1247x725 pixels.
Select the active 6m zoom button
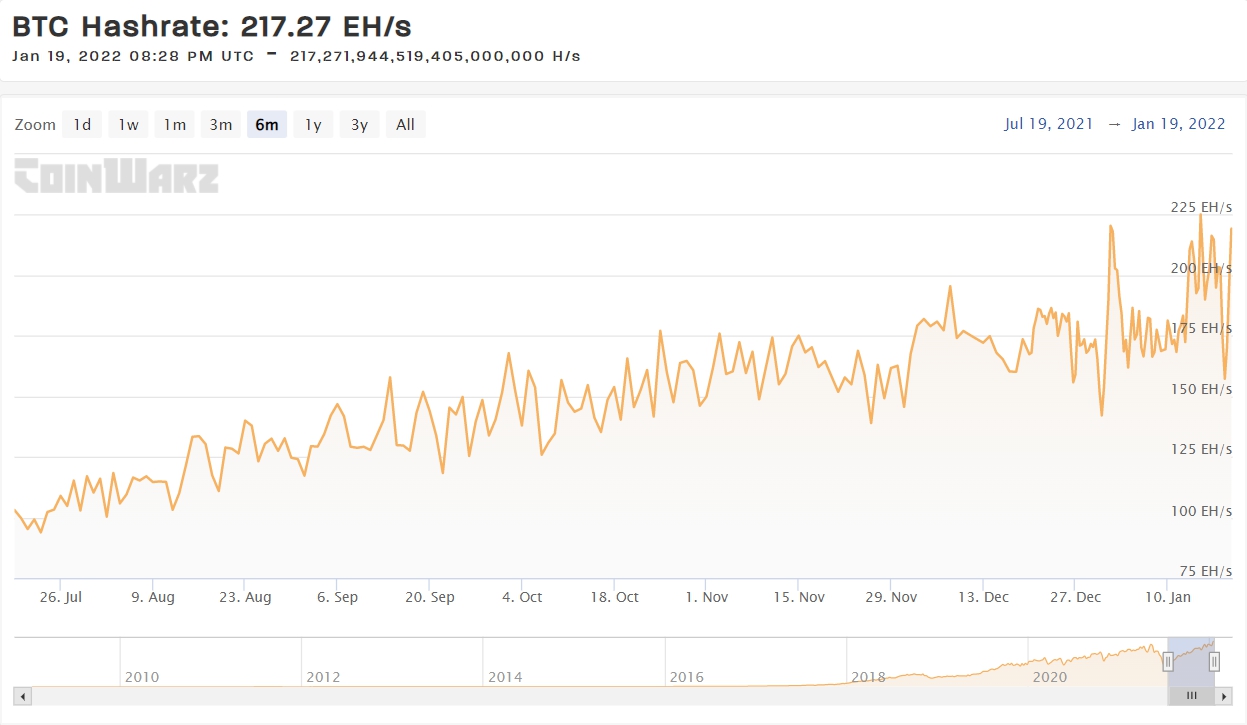267,124
